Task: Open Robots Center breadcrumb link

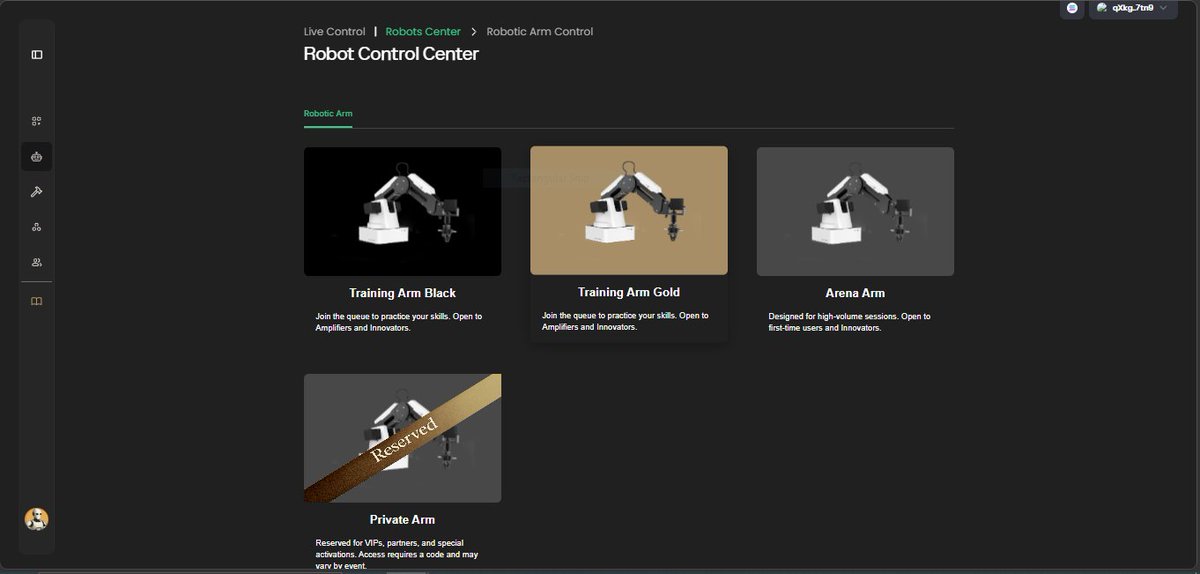Action: point(423,32)
